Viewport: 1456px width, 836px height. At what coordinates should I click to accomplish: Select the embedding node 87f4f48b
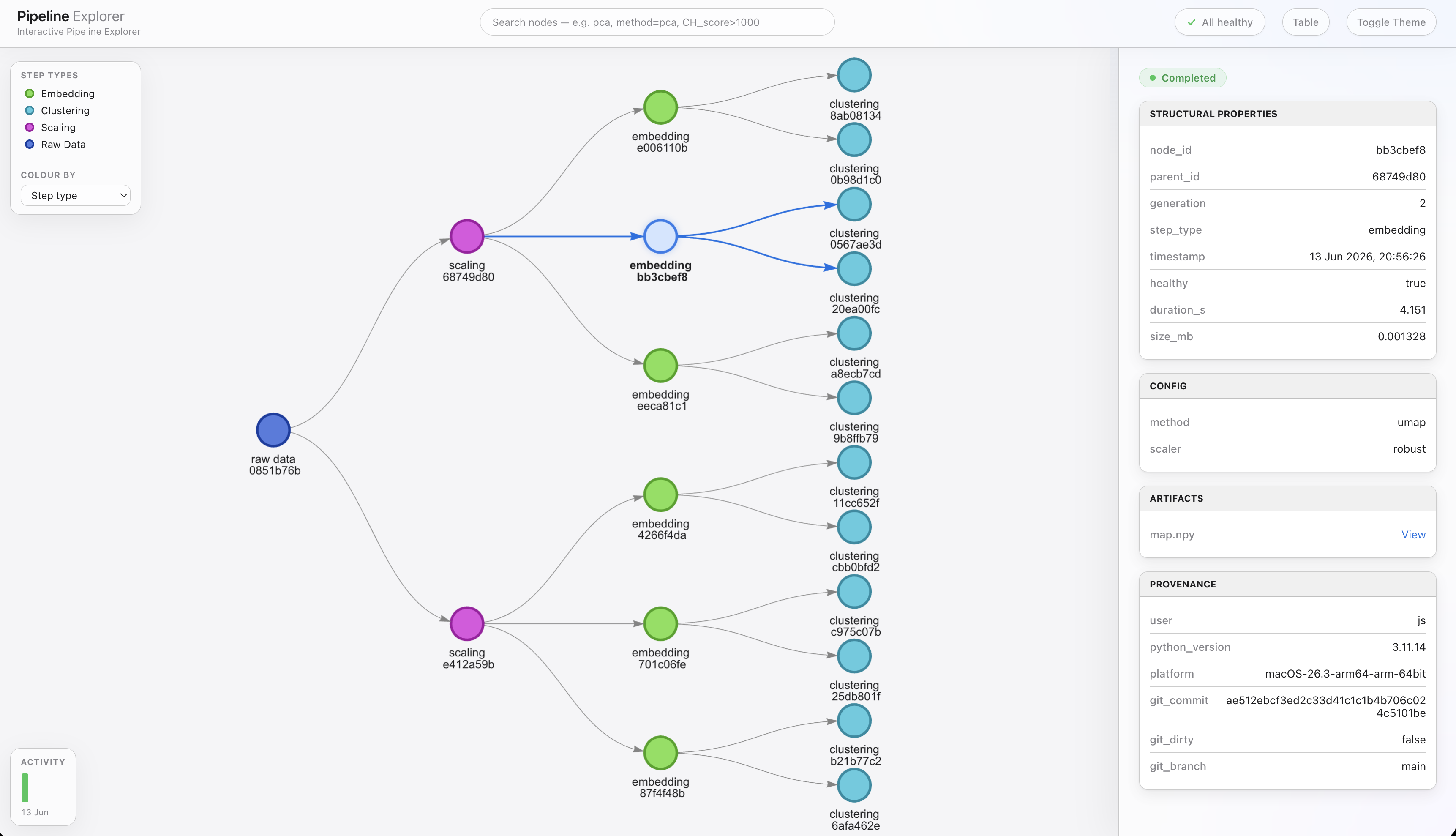coord(660,753)
